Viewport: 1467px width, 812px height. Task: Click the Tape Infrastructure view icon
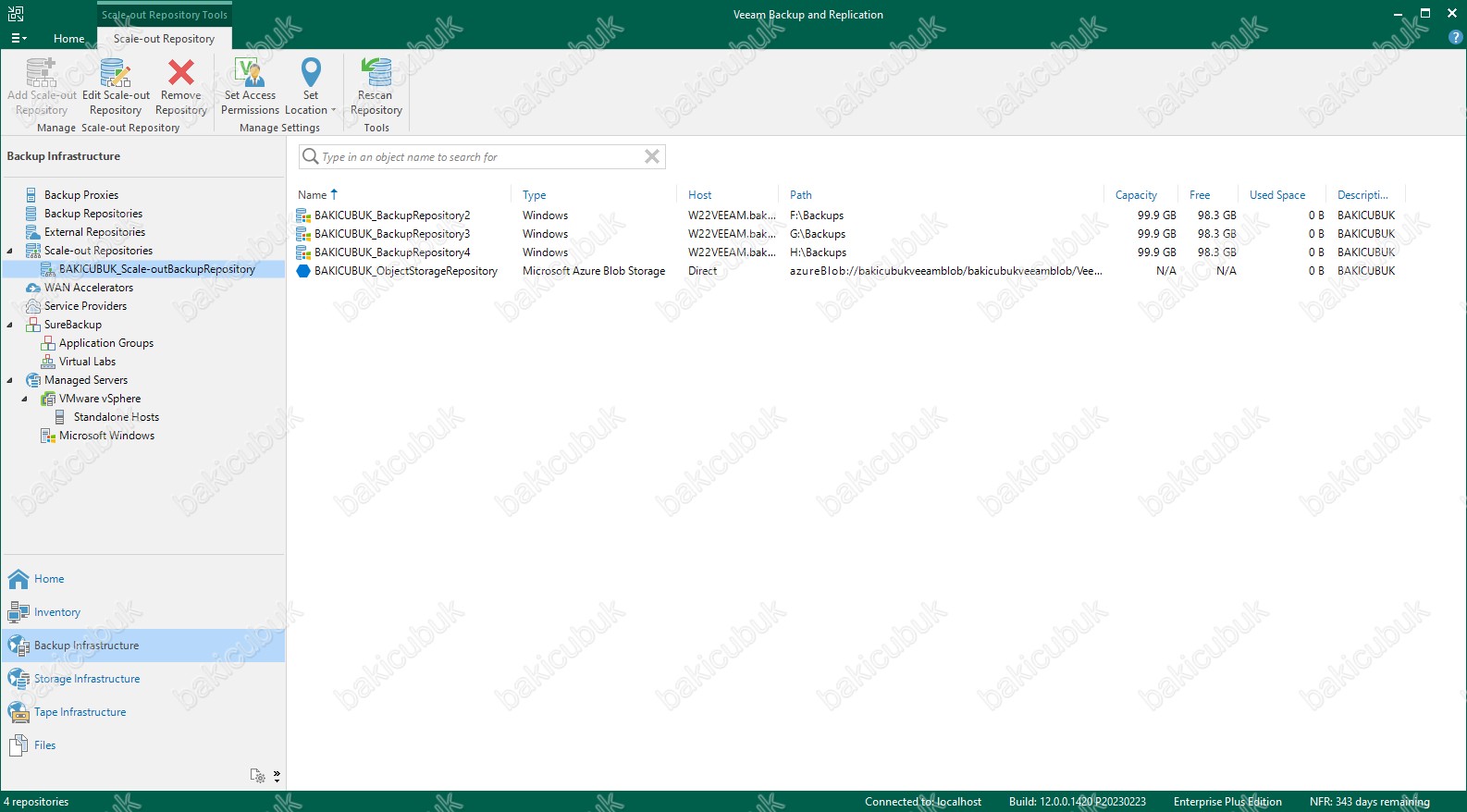pyautogui.click(x=18, y=712)
